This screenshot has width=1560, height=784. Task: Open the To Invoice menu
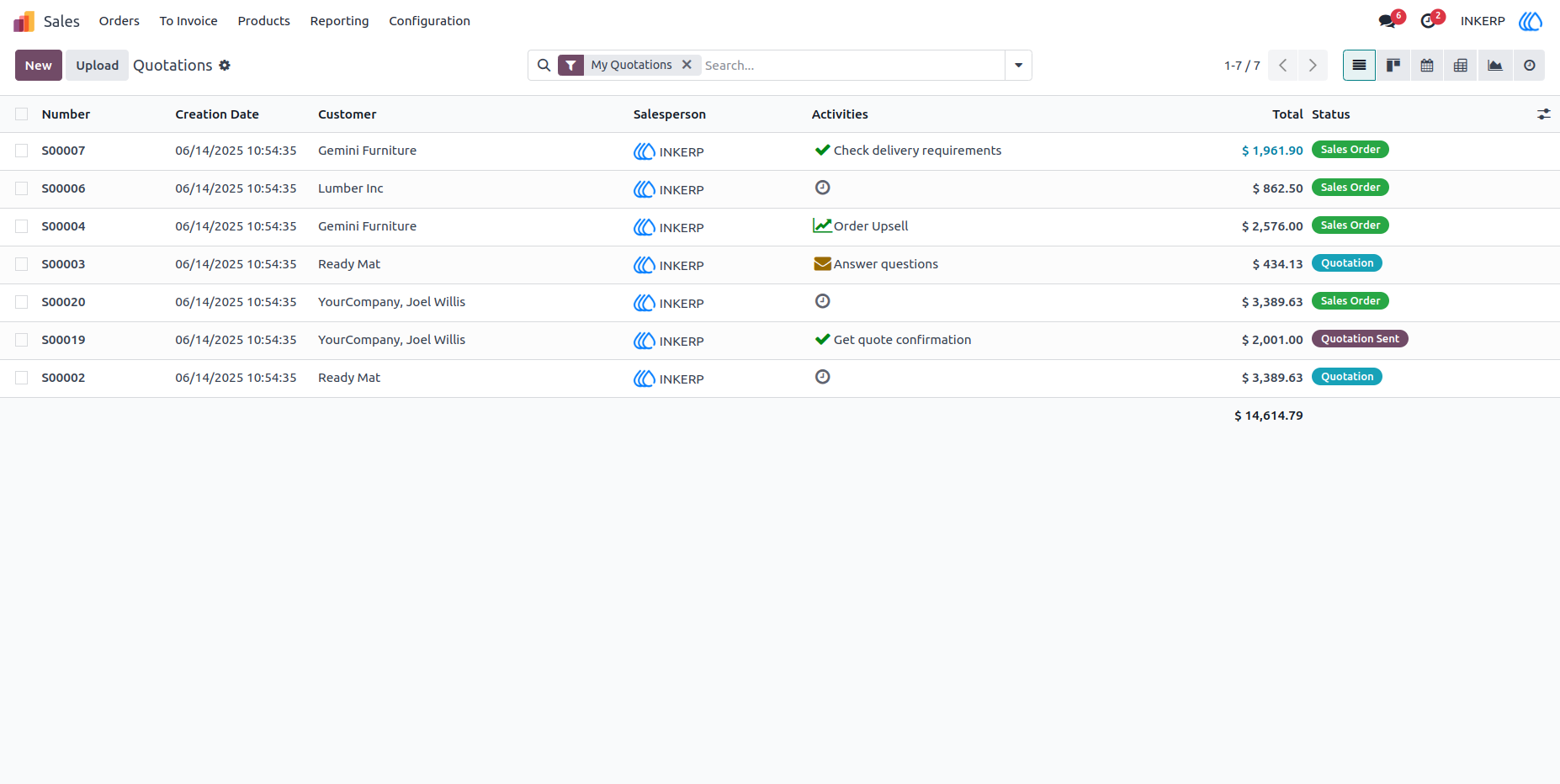click(x=188, y=21)
